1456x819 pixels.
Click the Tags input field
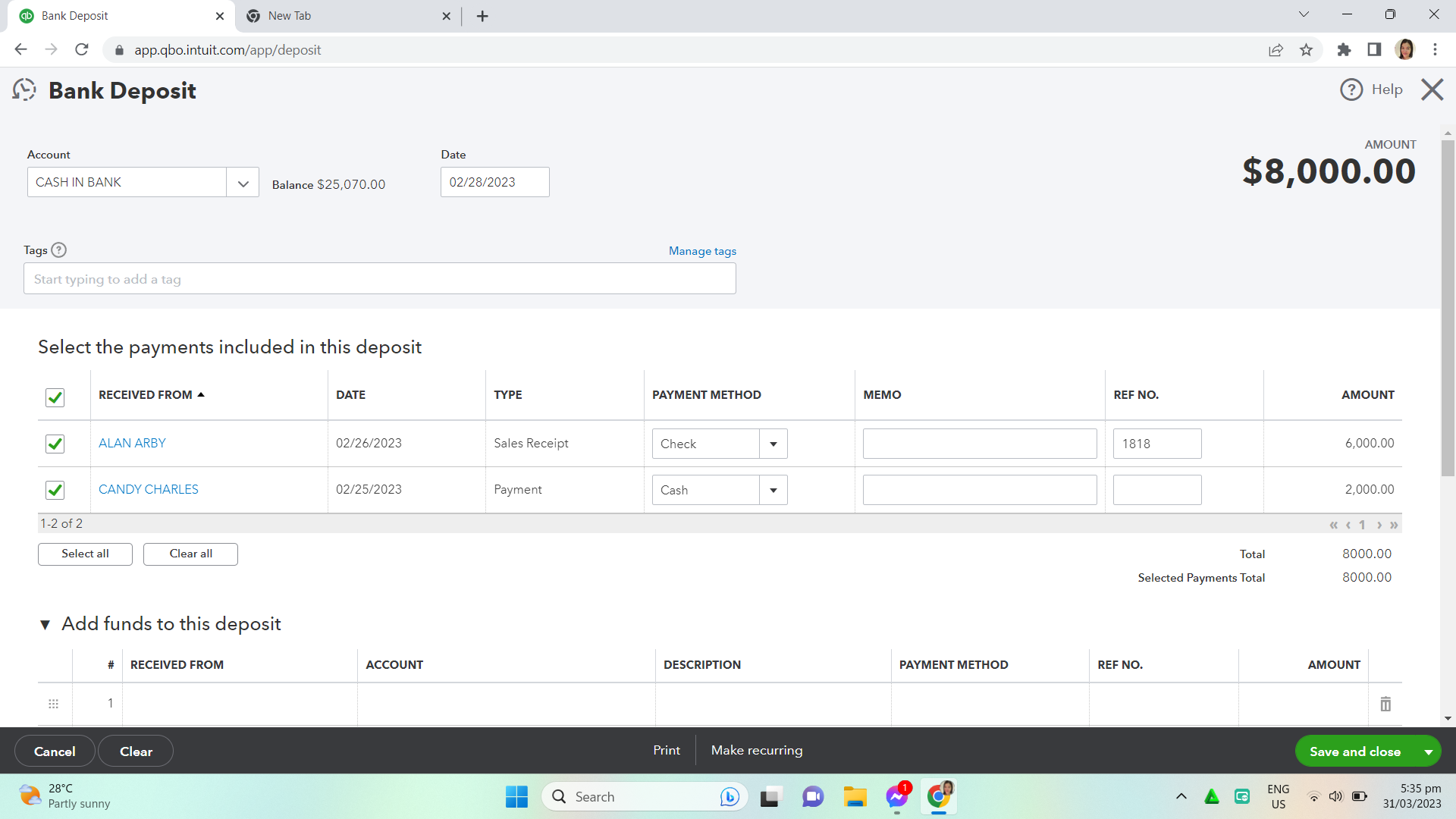[379, 278]
